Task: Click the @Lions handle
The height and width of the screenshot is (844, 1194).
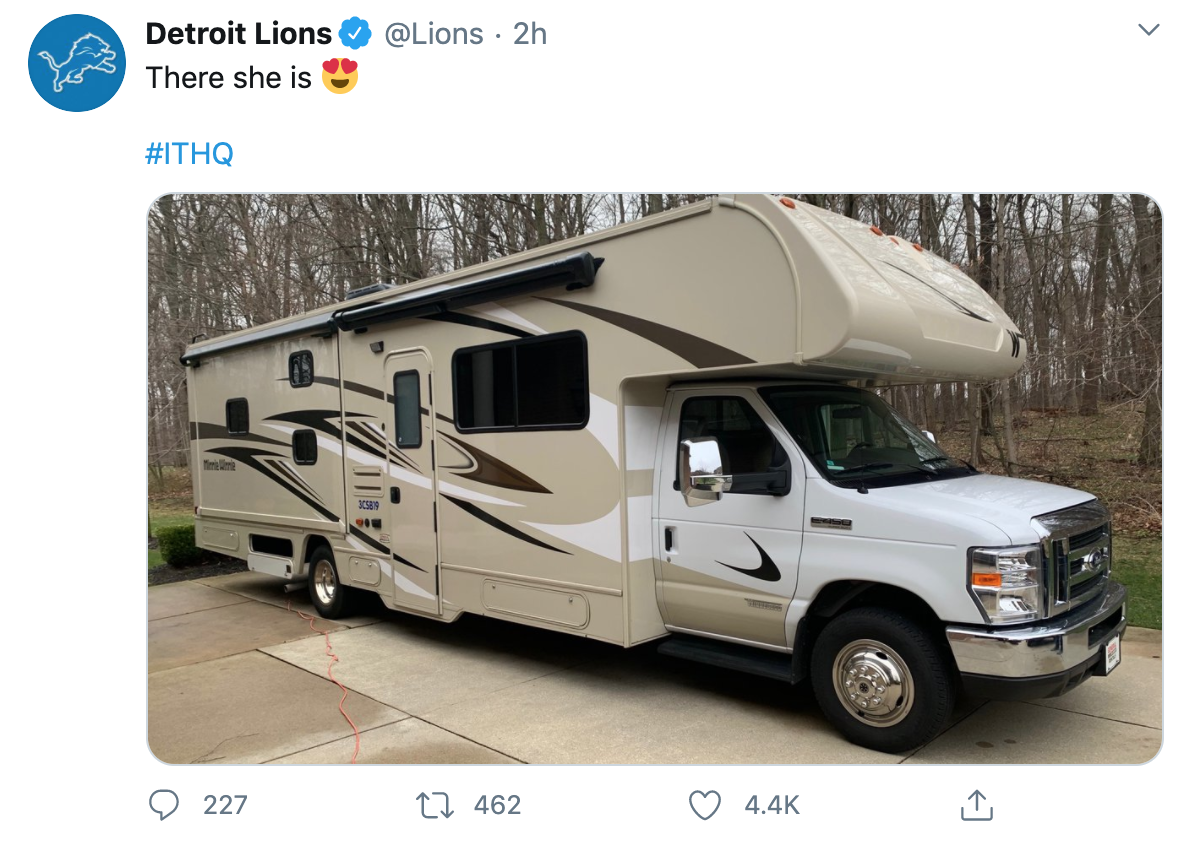Action: (x=433, y=34)
